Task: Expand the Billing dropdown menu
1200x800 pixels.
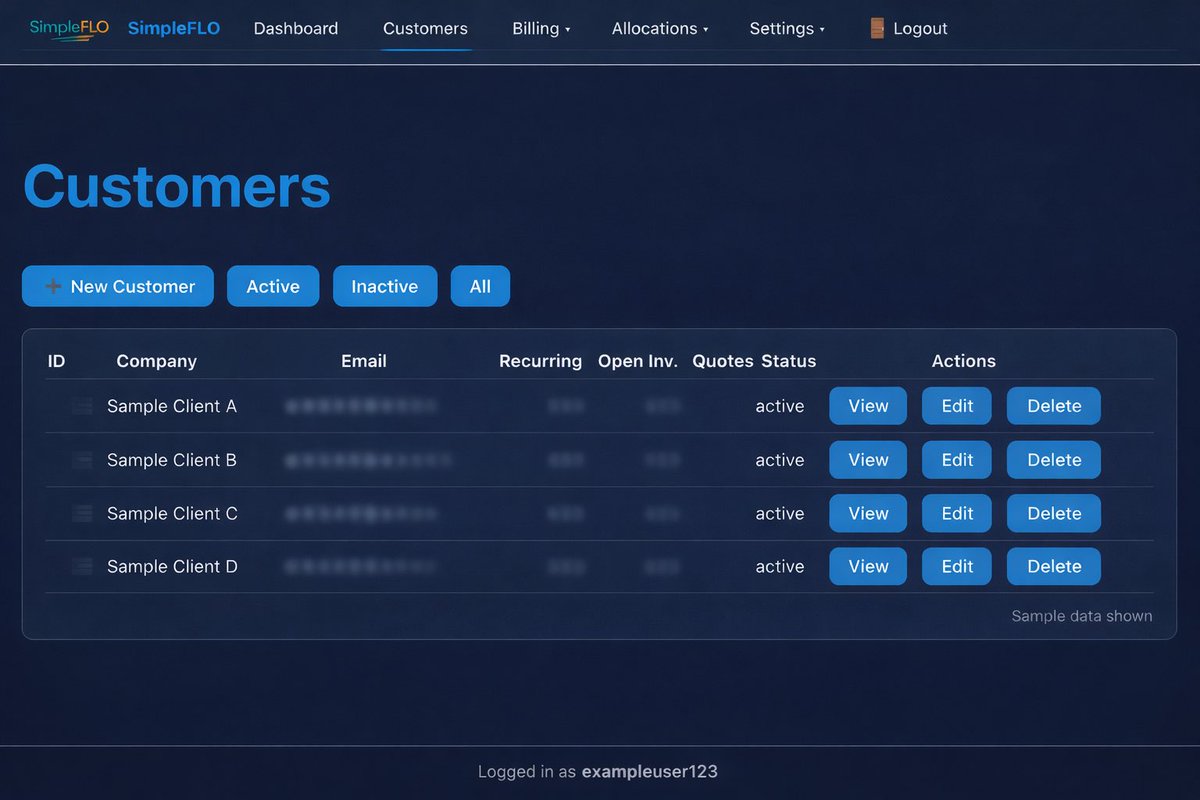Action: (x=541, y=28)
